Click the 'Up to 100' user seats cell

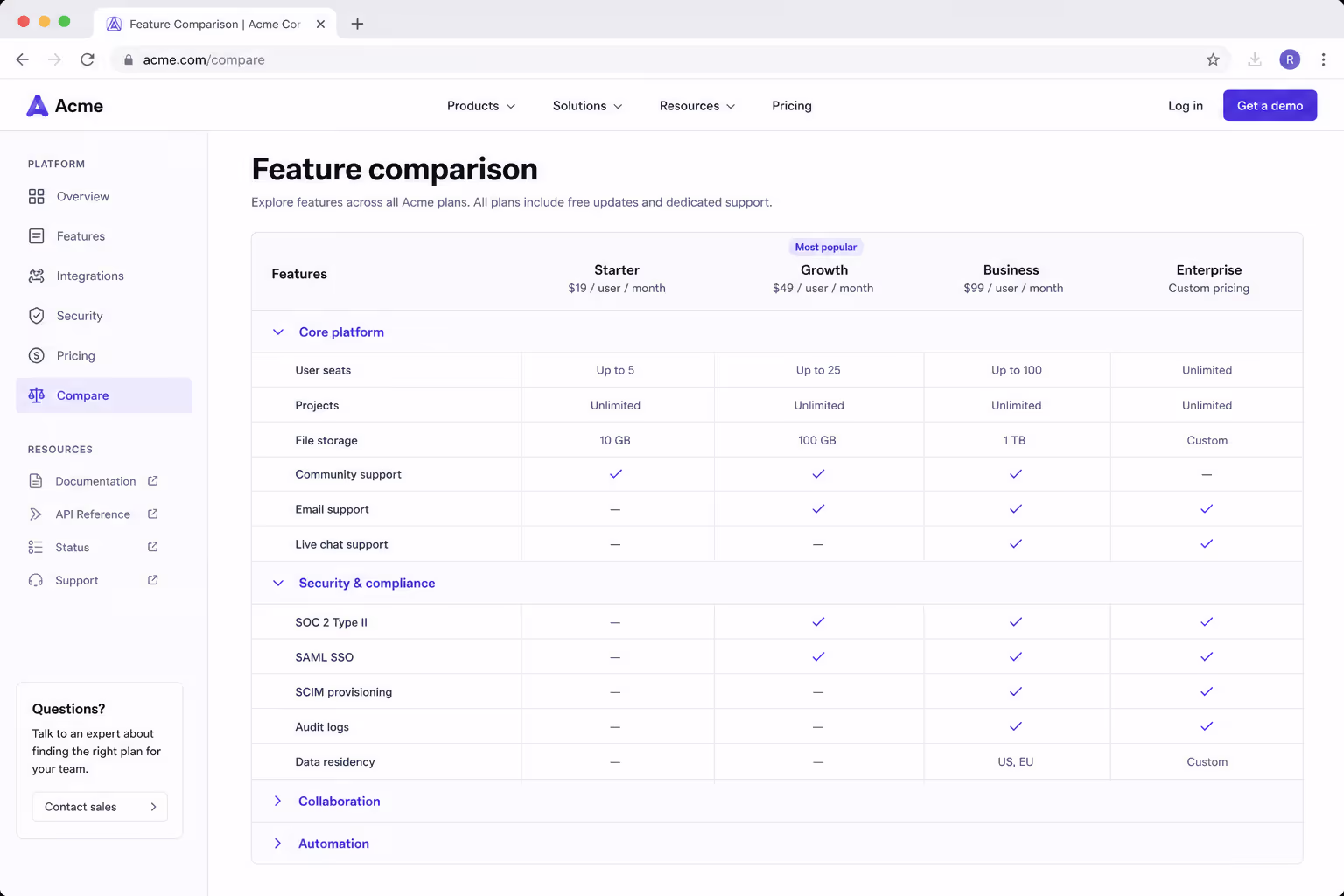click(x=1017, y=370)
